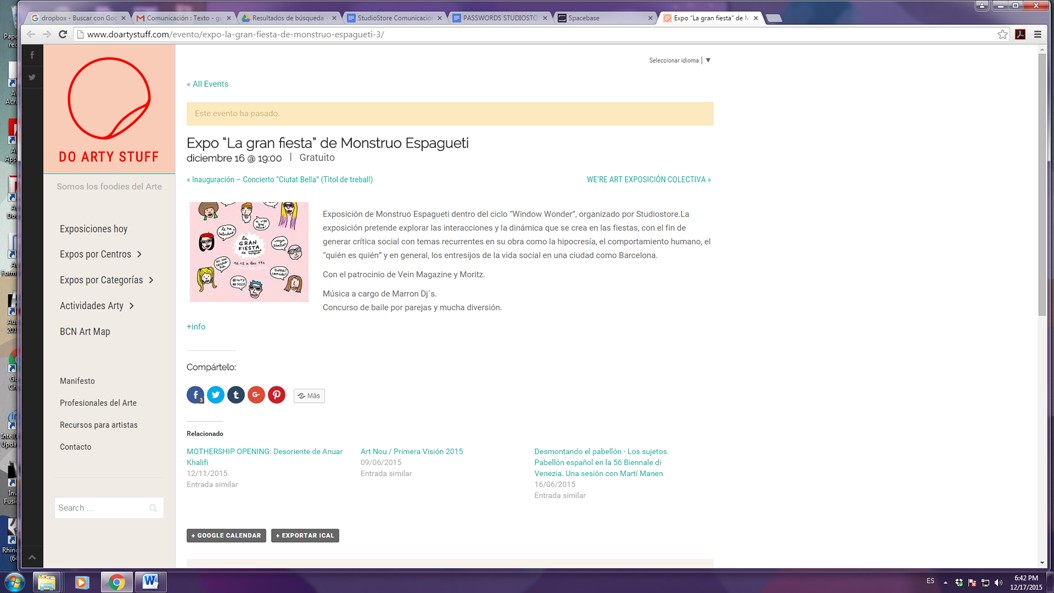
Task: Open MOTHERSHIP OPENING related post
Action: 265,457
